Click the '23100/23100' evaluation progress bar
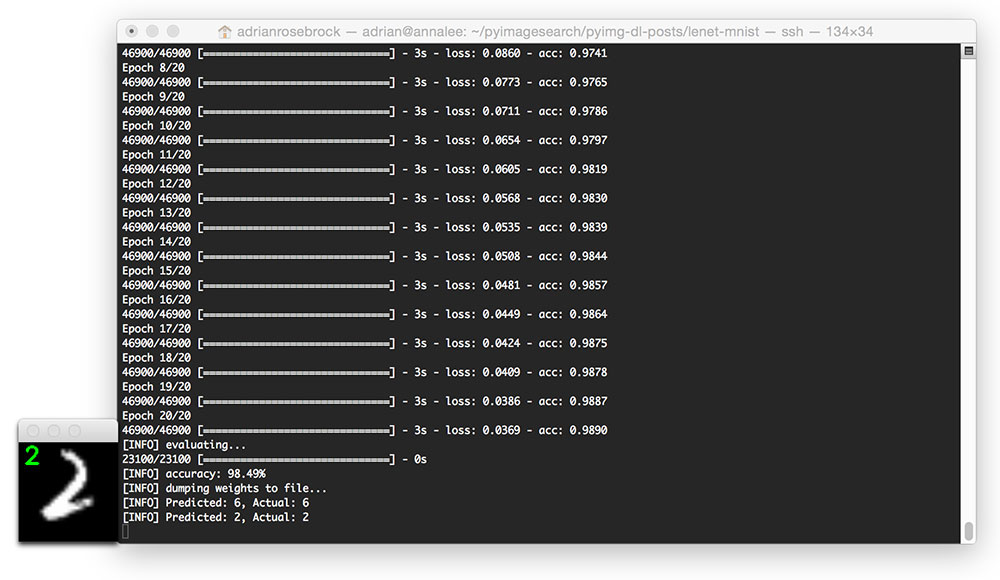Viewport: 1000px width, 580px height. [297, 459]
